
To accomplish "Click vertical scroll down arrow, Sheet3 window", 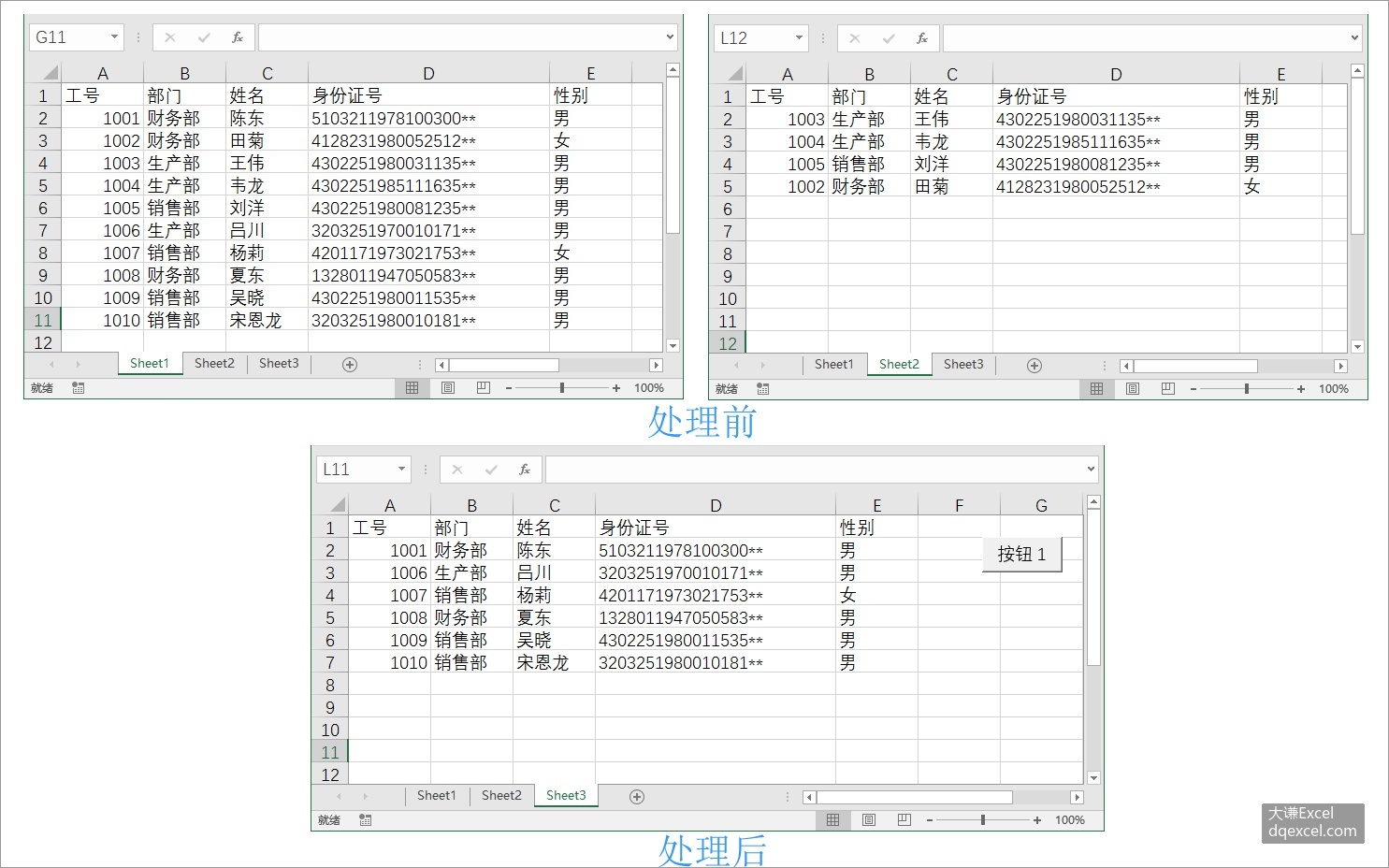I will (1093, 778).
